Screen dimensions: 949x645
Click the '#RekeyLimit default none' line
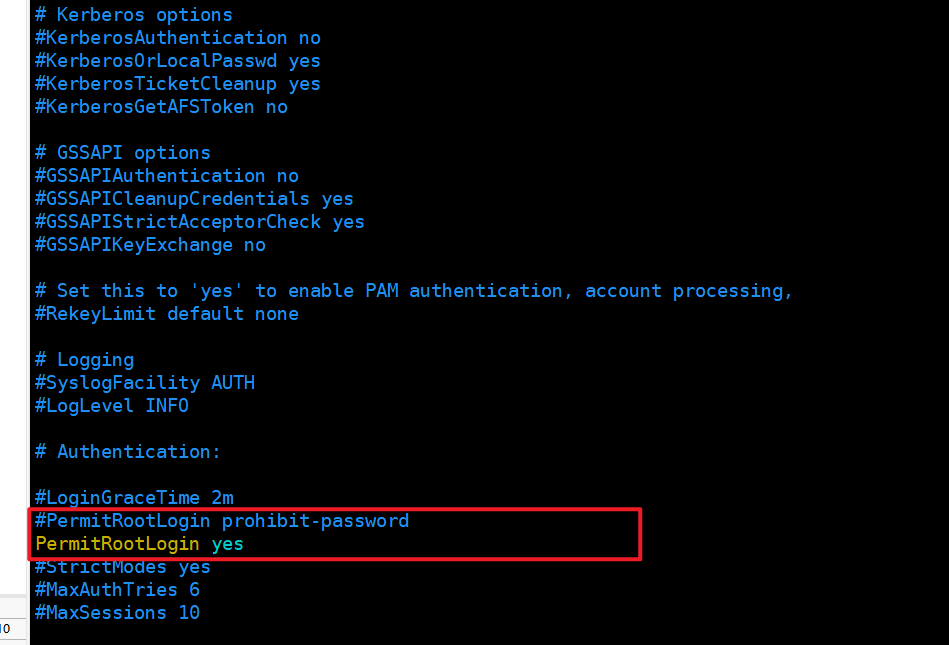point(167,314)
